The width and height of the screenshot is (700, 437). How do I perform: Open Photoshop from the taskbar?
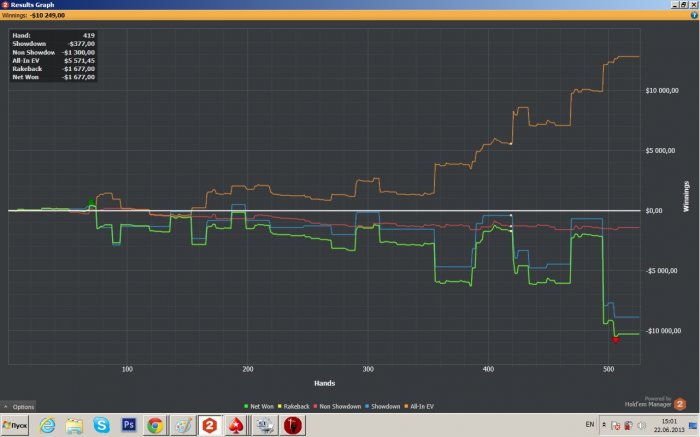click(129, 425)
